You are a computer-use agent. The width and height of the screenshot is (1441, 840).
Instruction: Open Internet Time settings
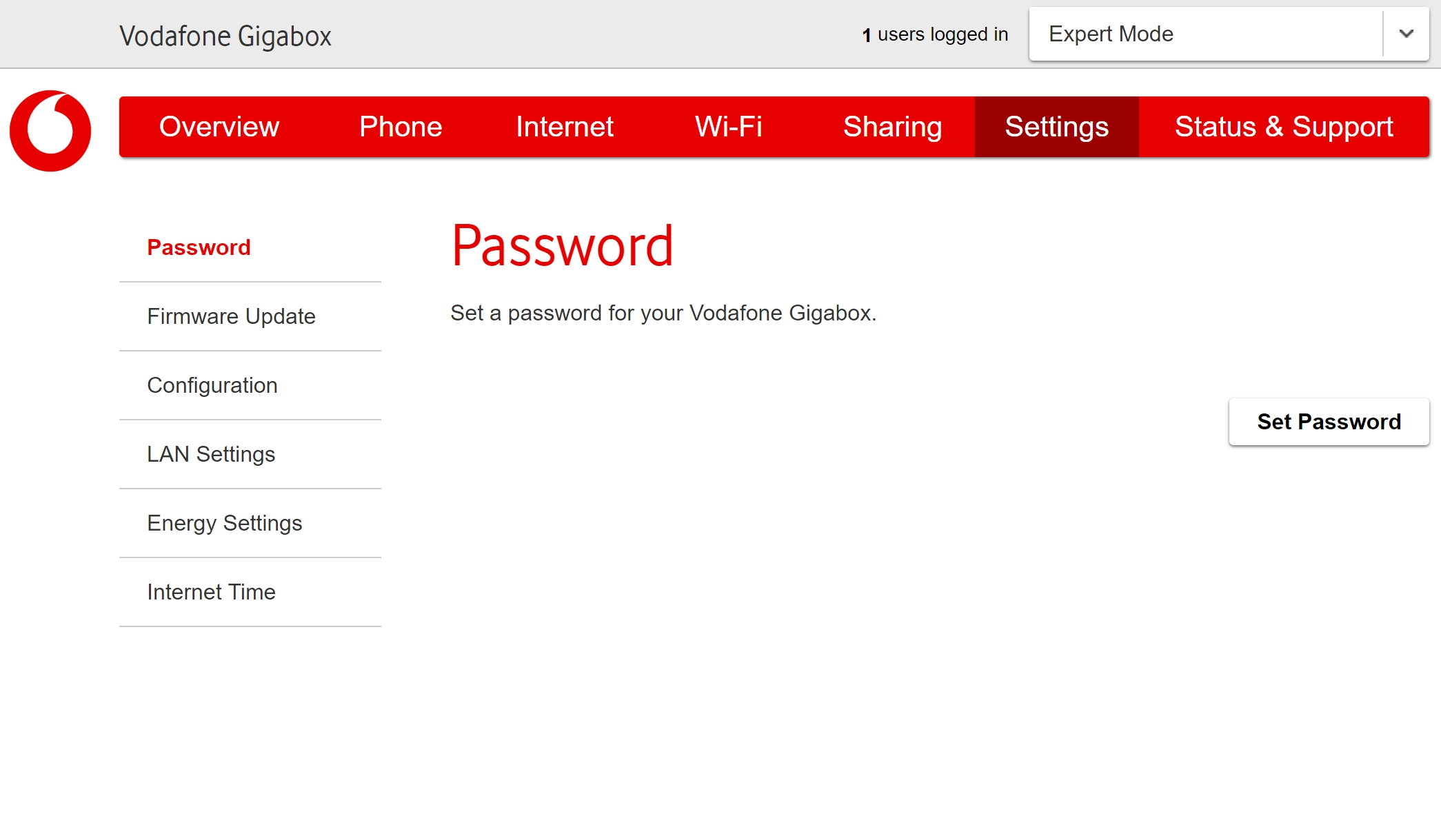[x=250, y=592]
